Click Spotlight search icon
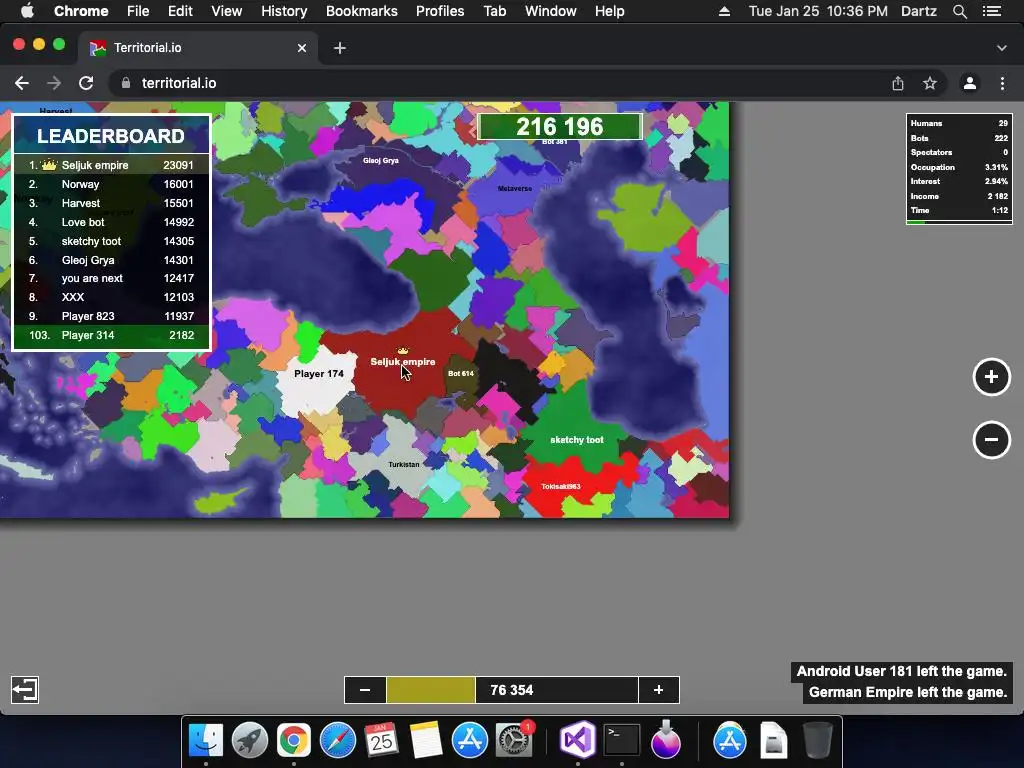The width and height of the screenshot is (1024, 768). (959, 11)
